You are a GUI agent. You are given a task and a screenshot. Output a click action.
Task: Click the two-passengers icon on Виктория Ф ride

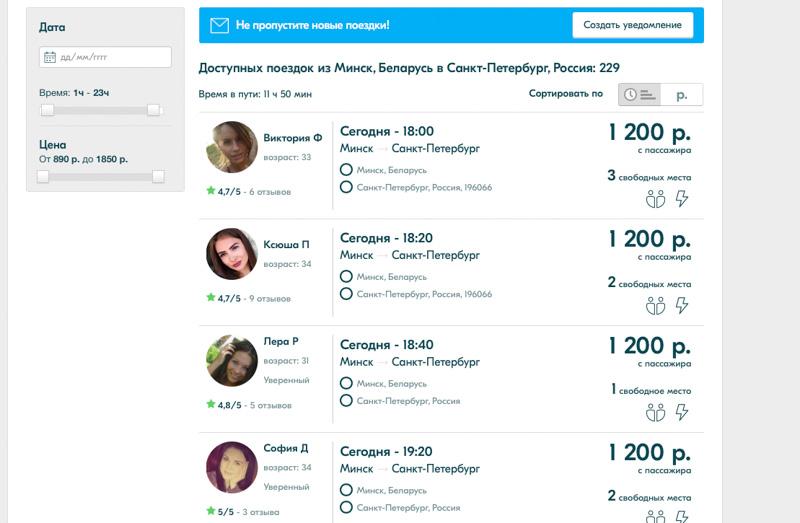(x=656, y=198)
